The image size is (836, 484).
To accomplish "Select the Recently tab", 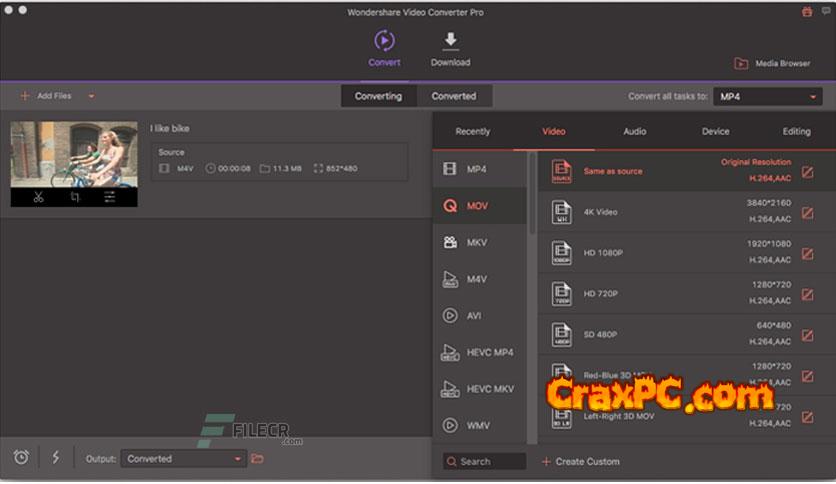I will pyautogui.click(x=472, y=131).
